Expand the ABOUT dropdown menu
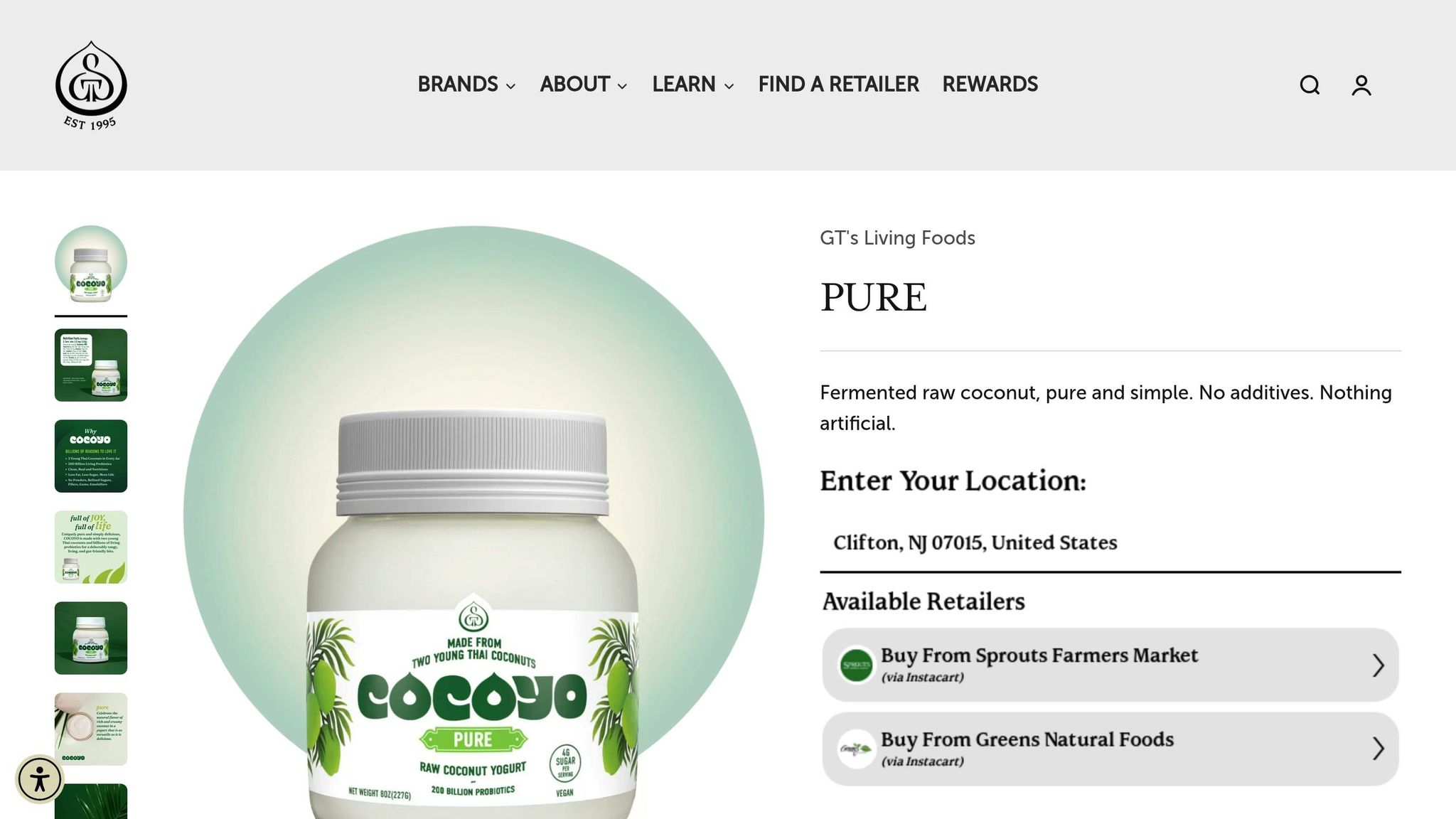This screenshot has height=819, width=1456. point(584,85)
